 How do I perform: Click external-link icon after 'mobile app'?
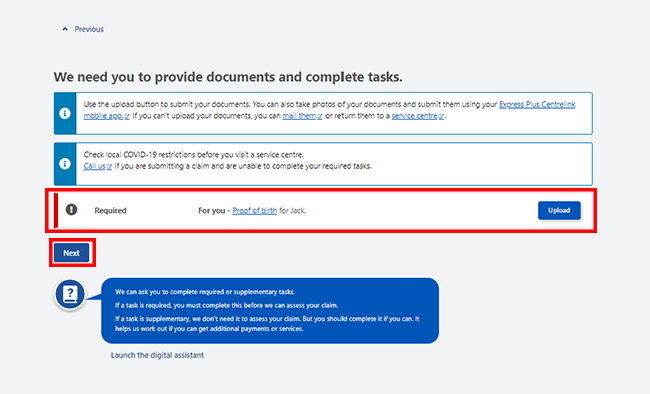(x=127, y=117)
